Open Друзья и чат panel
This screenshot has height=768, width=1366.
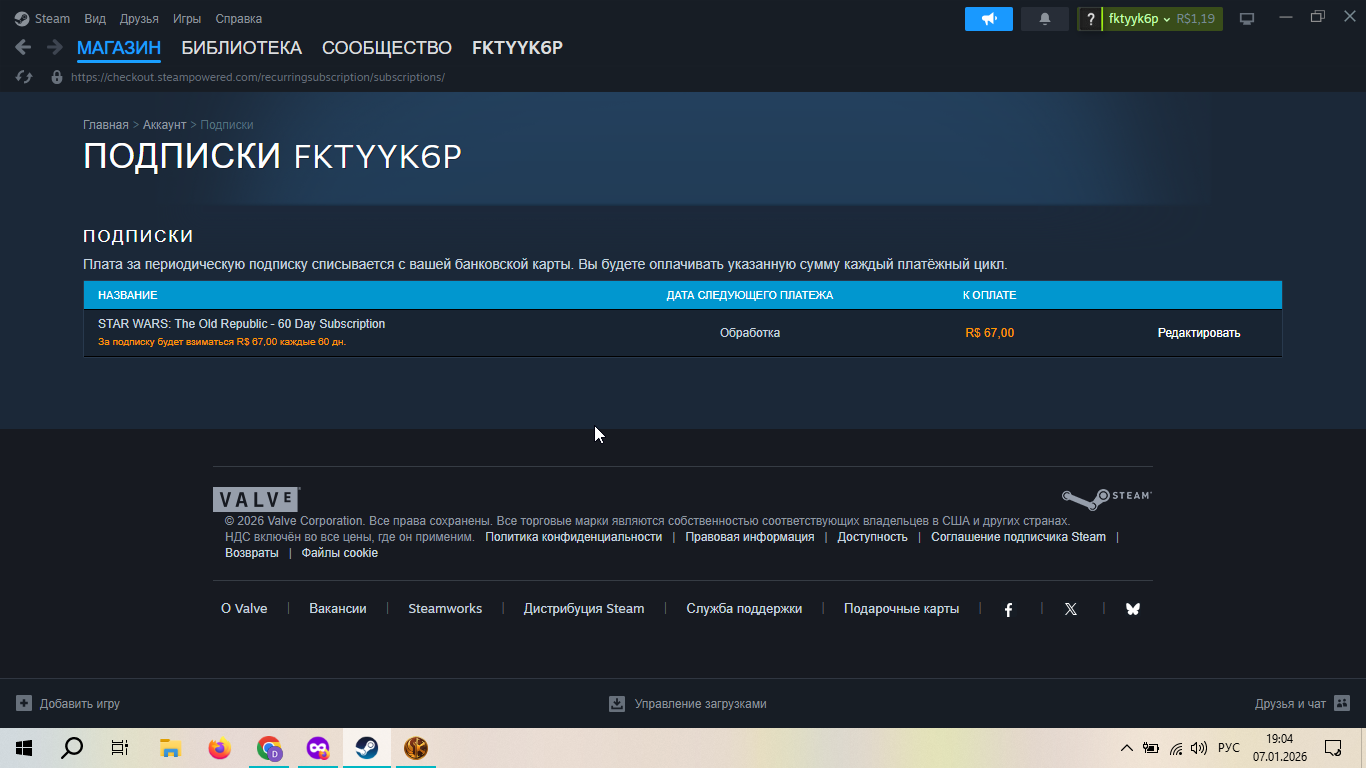point(1302,704)
